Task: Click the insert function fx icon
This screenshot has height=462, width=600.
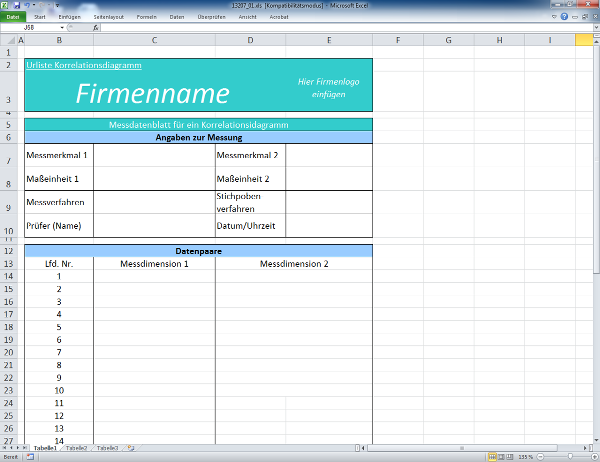Action: (x=95, y=28)
